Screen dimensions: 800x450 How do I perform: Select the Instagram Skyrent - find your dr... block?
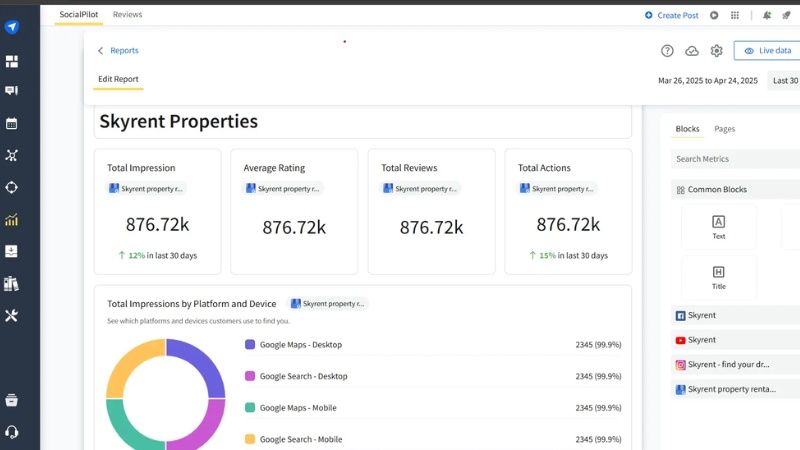tap(736, 364)
